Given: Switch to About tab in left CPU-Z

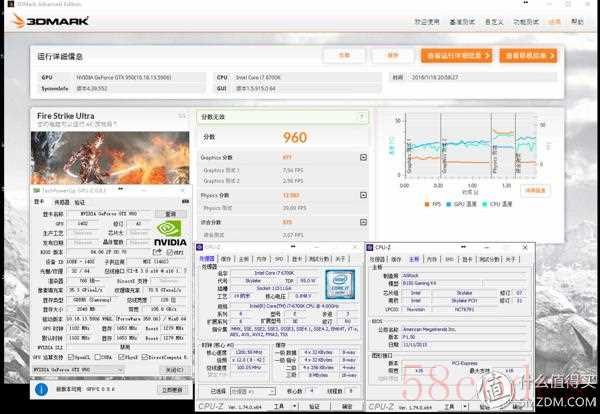Looking at the screenshot, I should tap(340, 259).
